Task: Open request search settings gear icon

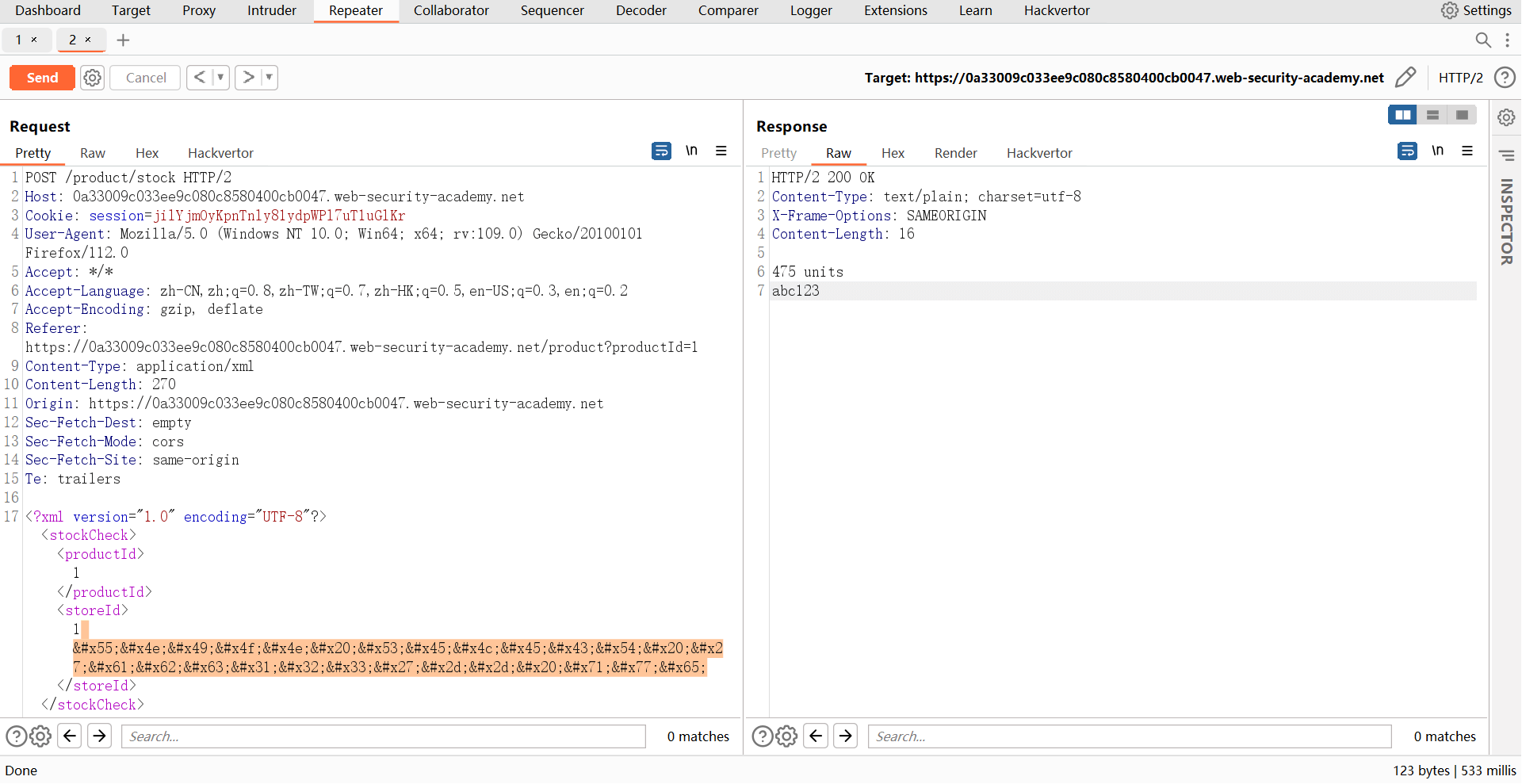Action: [41, 736]
